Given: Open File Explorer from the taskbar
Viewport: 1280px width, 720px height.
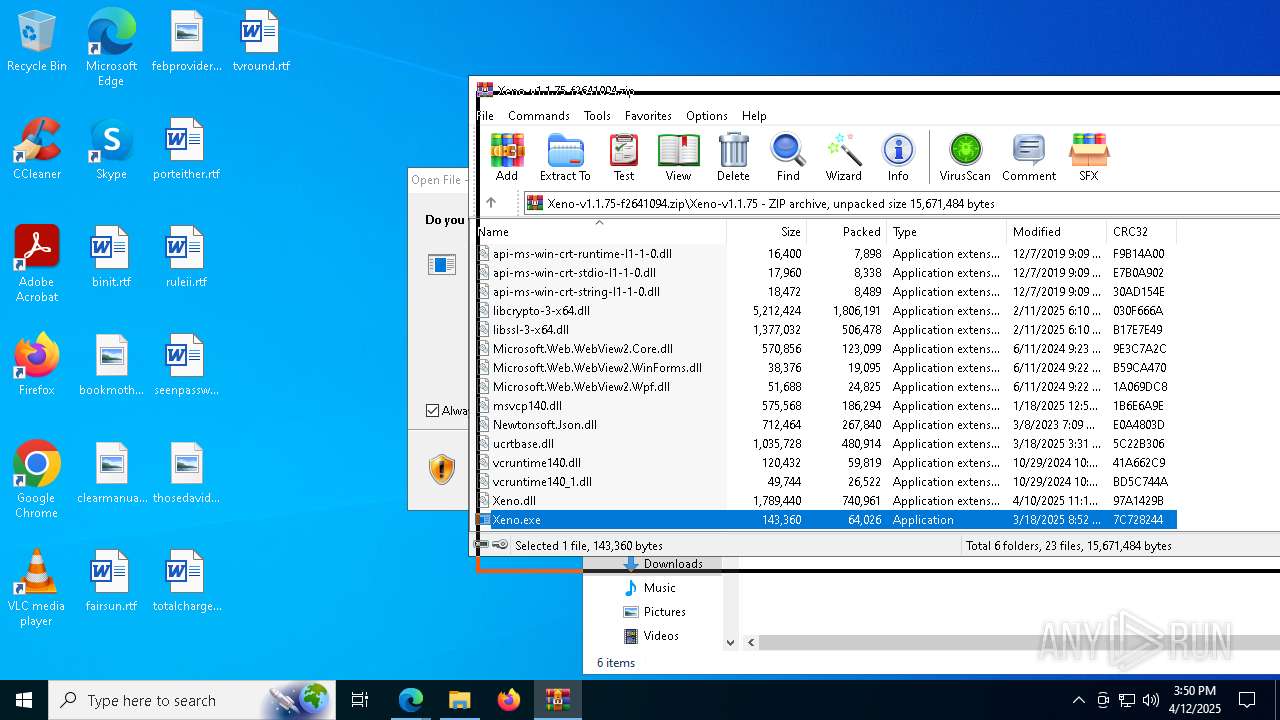Looking at the screenshot, I should (x=460, y=700).
